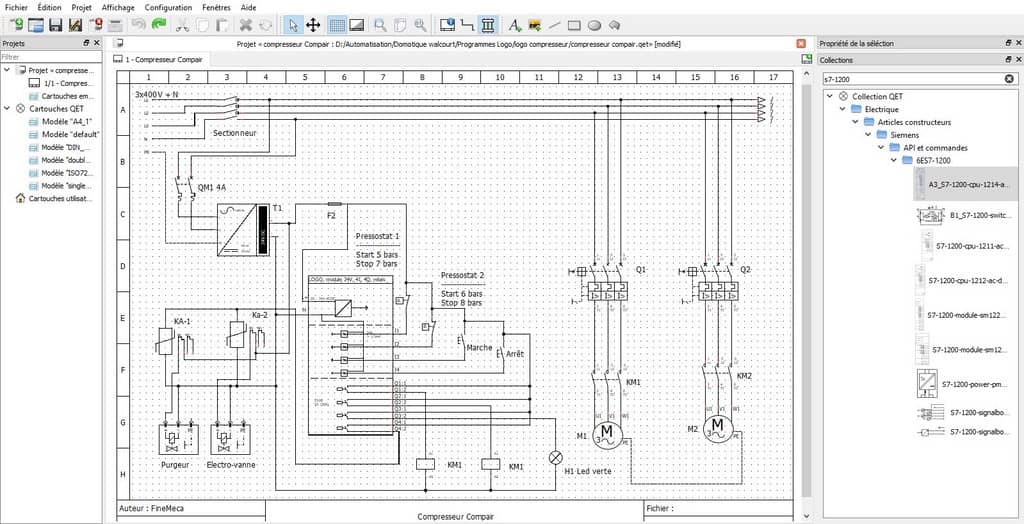Collapse the Cartouches QET tree node
This screenshot has height=524, width=1024.
(8, 108)
